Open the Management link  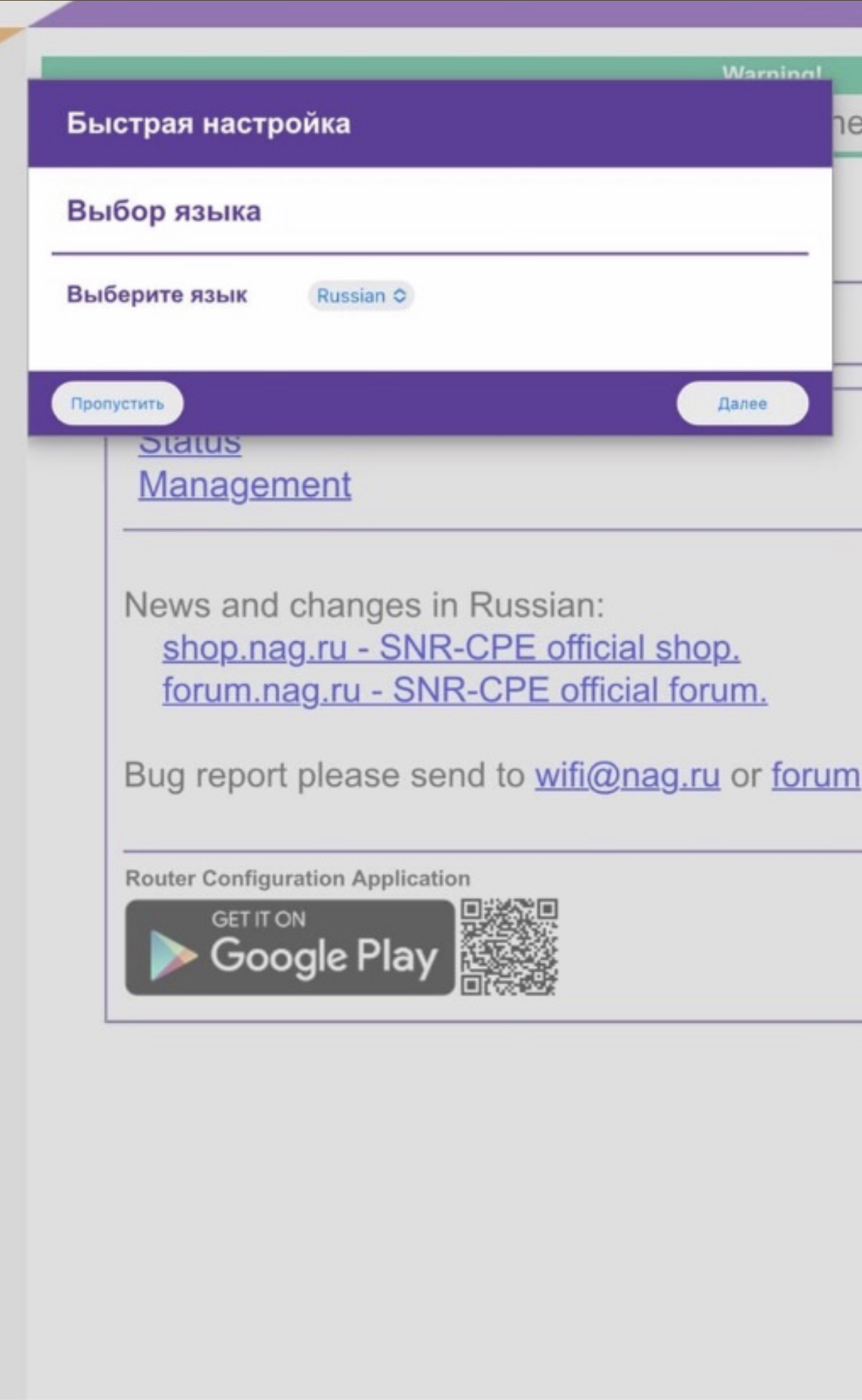(x=244, y=485)
